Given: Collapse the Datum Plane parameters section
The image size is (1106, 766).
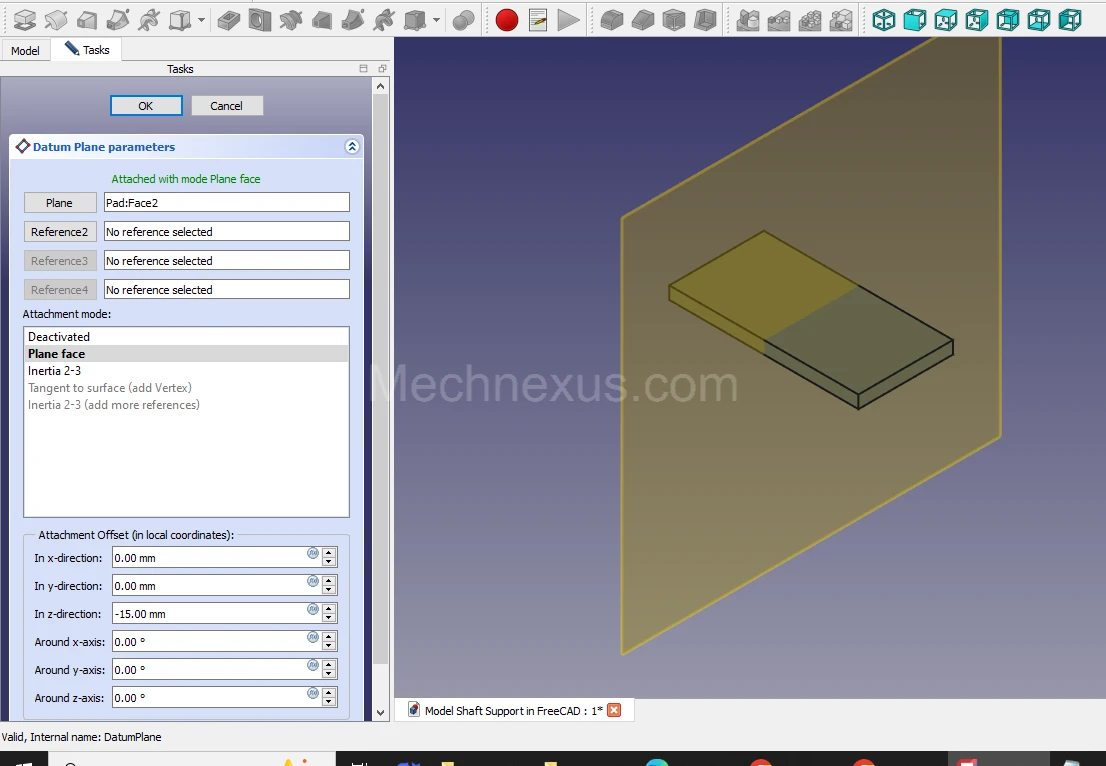Looking at the screenshot, I should coord(352,147).
